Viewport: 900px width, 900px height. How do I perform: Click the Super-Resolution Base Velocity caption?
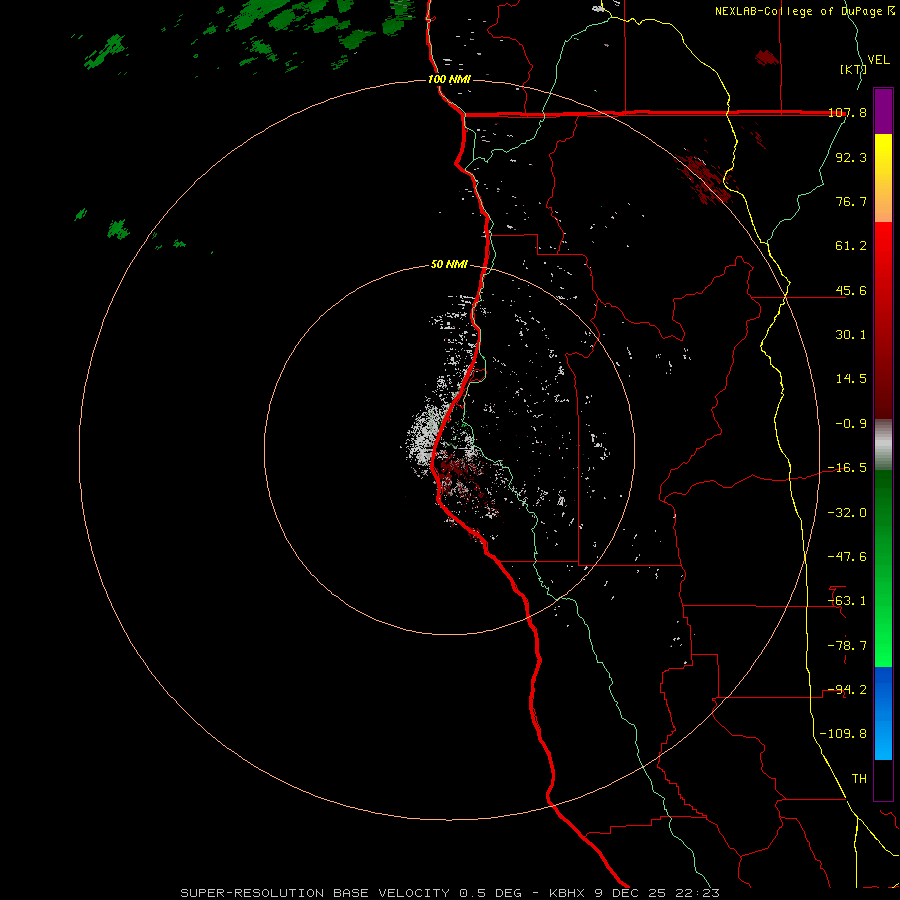click(449, 893)
